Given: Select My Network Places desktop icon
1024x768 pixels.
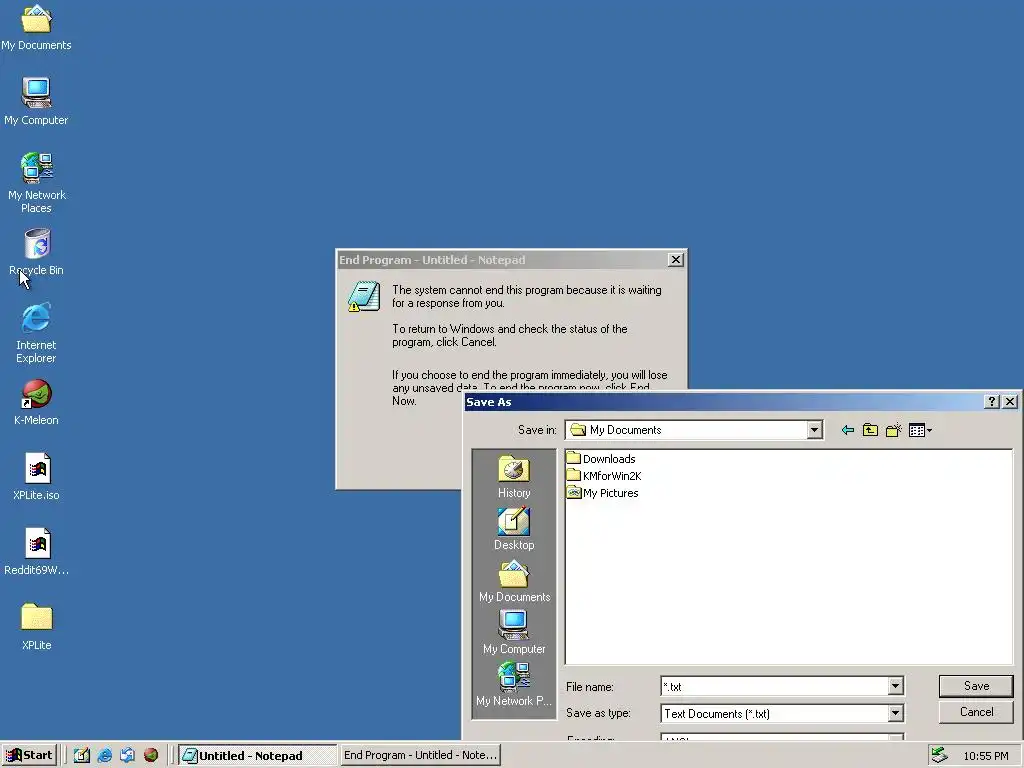Looking at the screenshot, I should coord(36,182).
